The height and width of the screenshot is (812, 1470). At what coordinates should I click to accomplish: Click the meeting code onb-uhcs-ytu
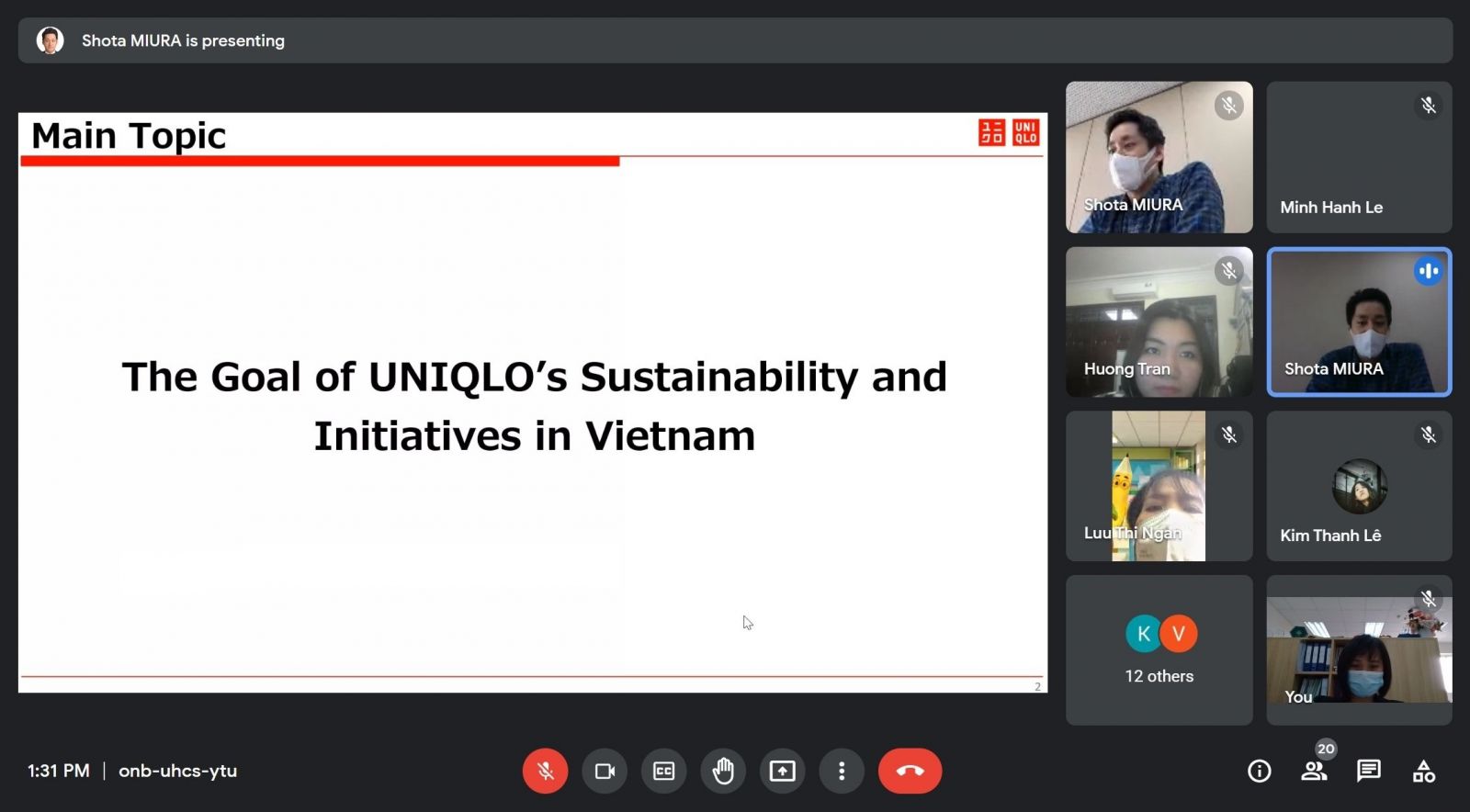pyautogui.click(x=177, y=771)
